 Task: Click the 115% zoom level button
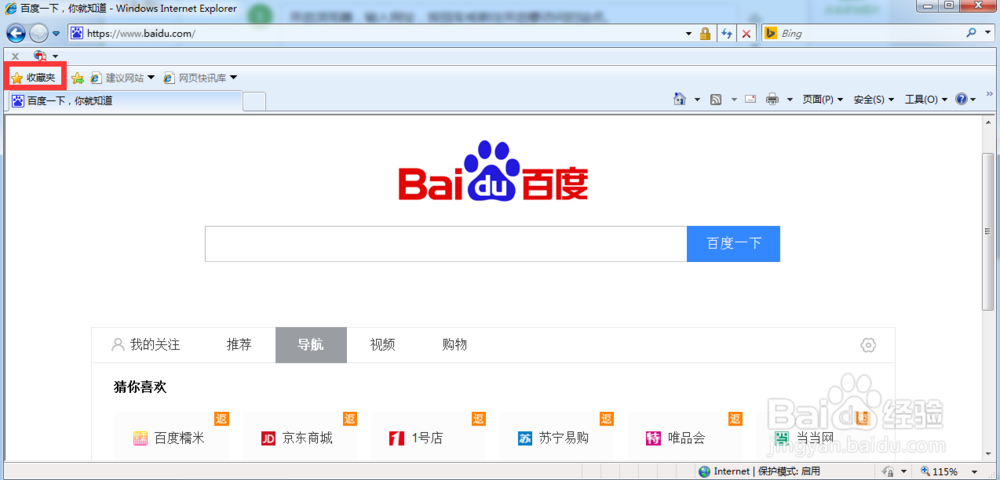(939, 472)
